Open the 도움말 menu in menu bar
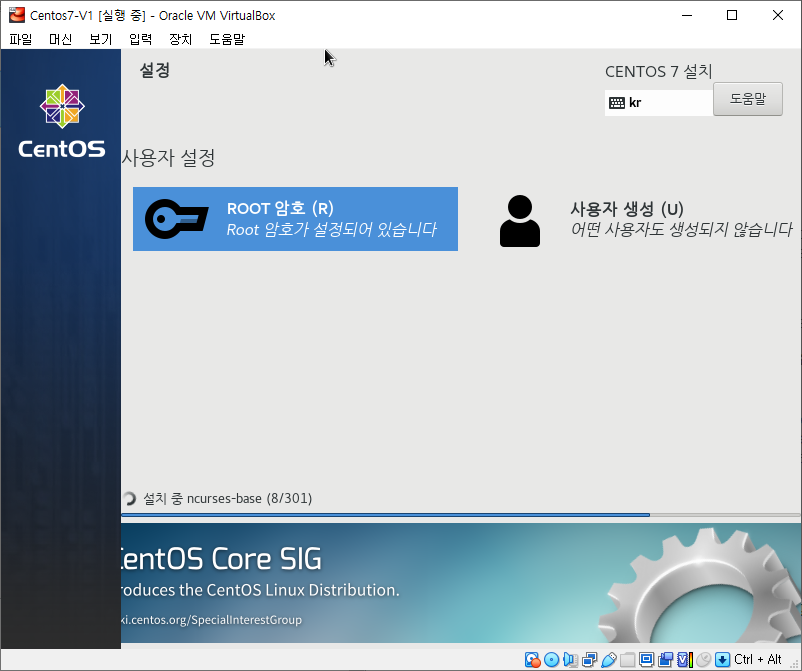This screenshot has width=802, height=671. click(x=227, y=39)
